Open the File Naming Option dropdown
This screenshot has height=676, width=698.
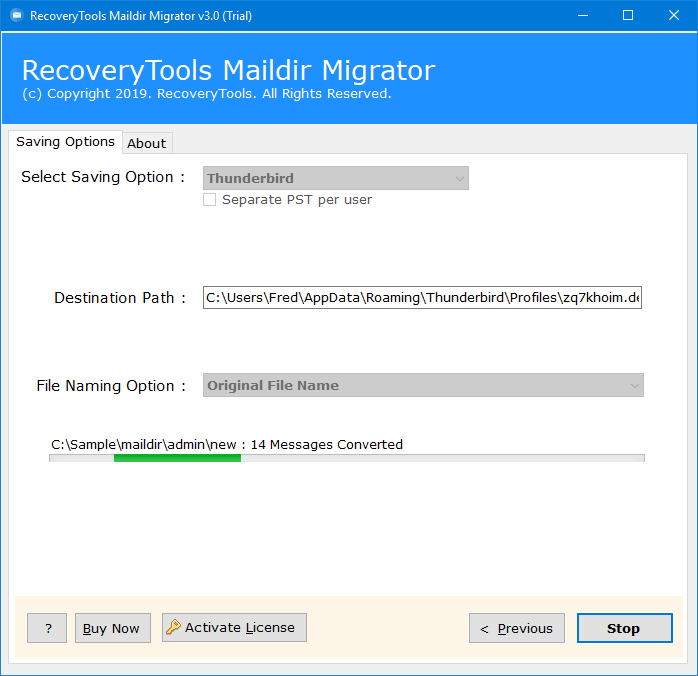pos(423,385)
